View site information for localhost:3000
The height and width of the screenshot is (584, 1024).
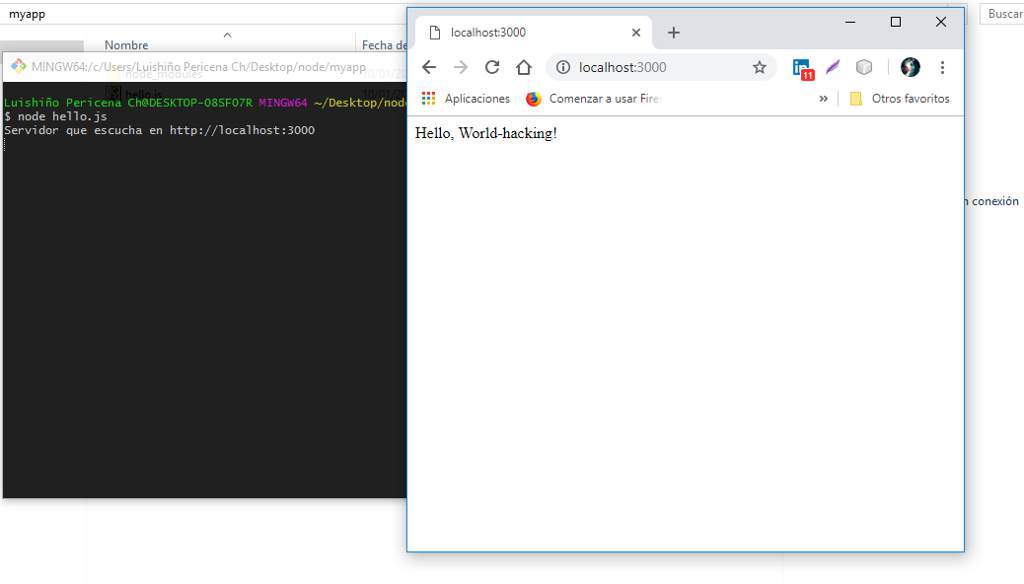pyautogui.click(x=561, y=67)
